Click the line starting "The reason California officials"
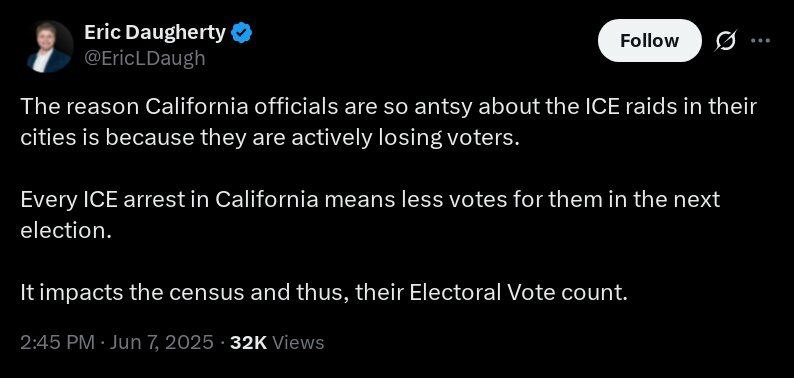The width and height of the screenshot is (794, 378). pos(388,107)
